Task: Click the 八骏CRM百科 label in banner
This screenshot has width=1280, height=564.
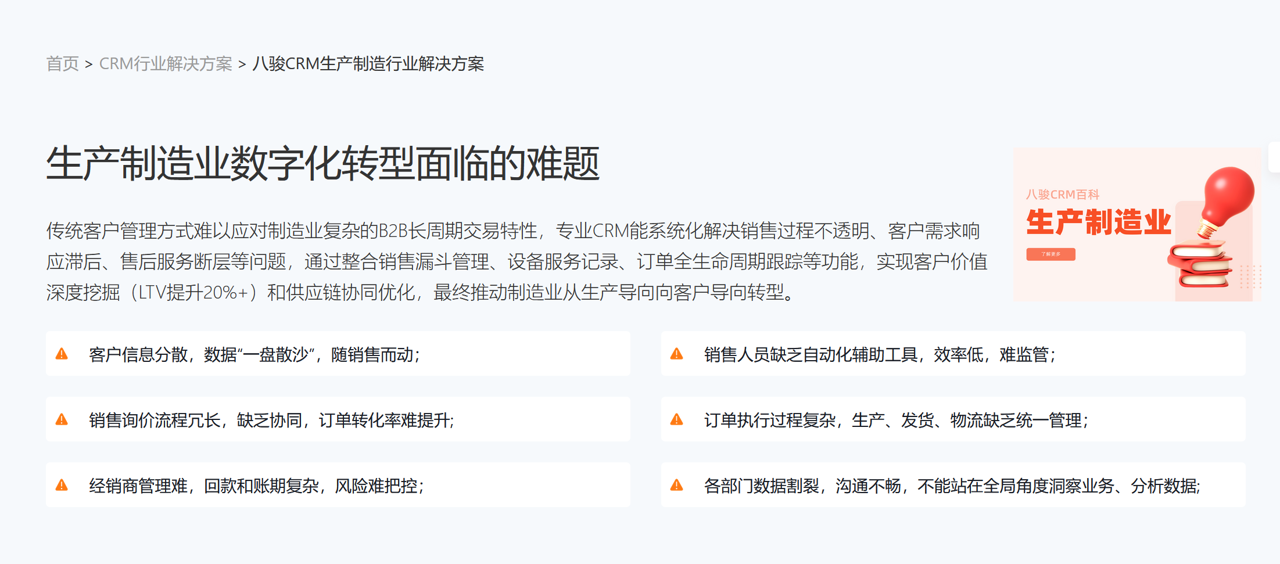Action: coord(1062,194)
